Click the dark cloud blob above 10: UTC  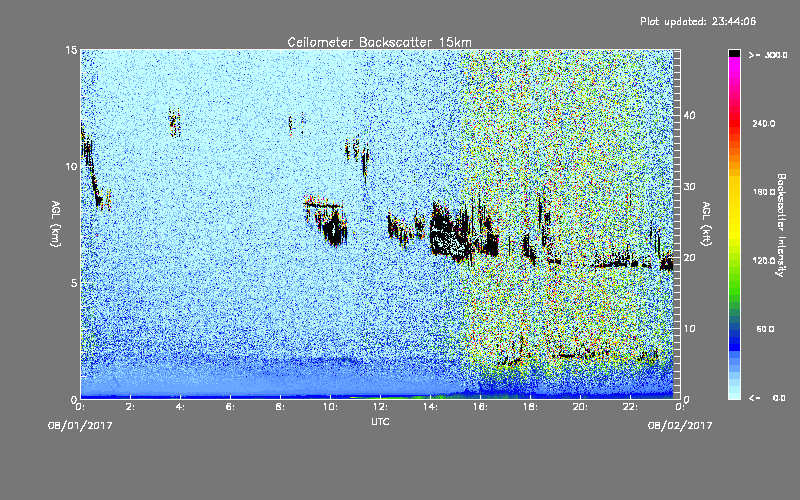[x=334, y=228]
